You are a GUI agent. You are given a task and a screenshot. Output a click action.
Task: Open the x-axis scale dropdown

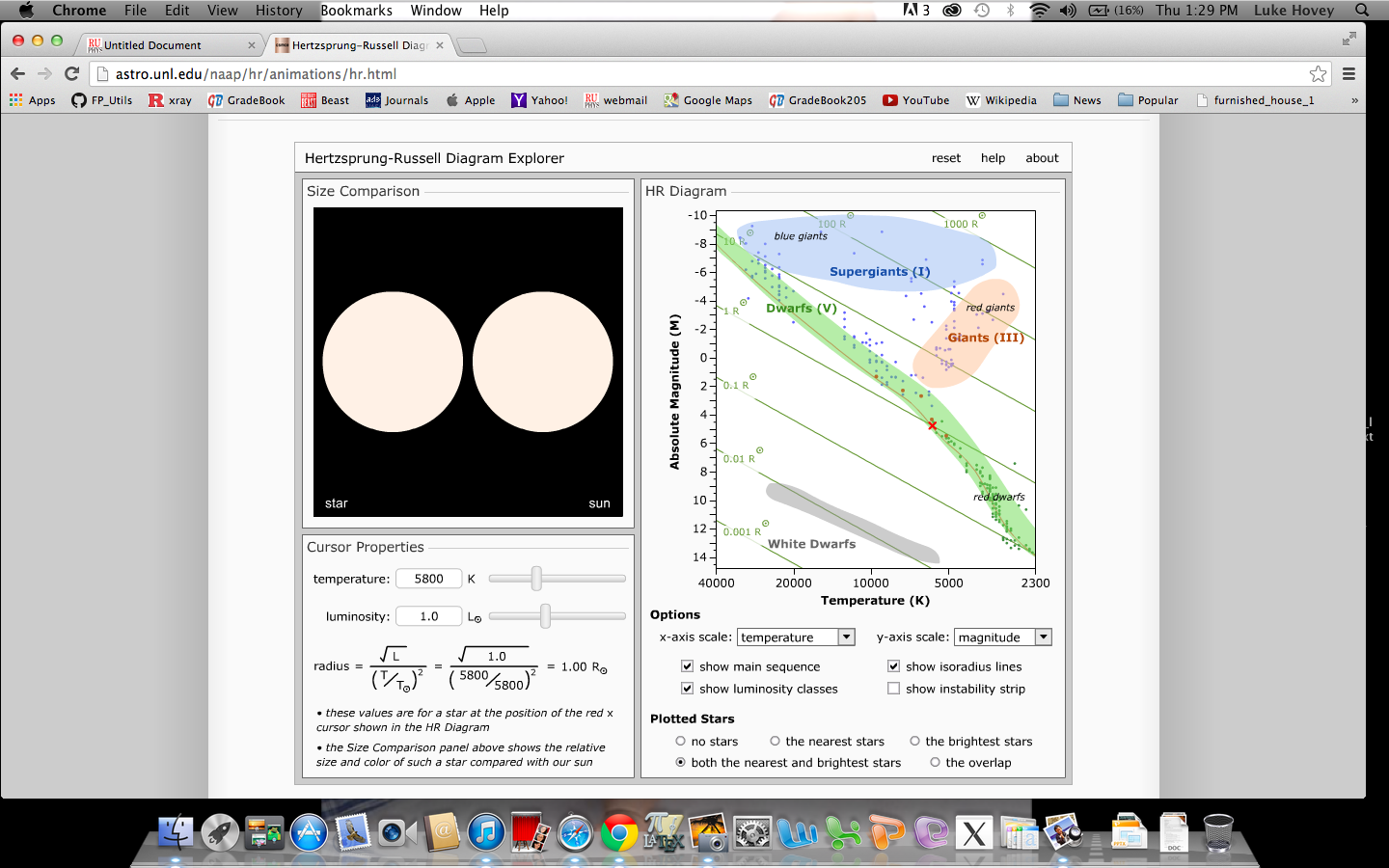pos(797,637)
